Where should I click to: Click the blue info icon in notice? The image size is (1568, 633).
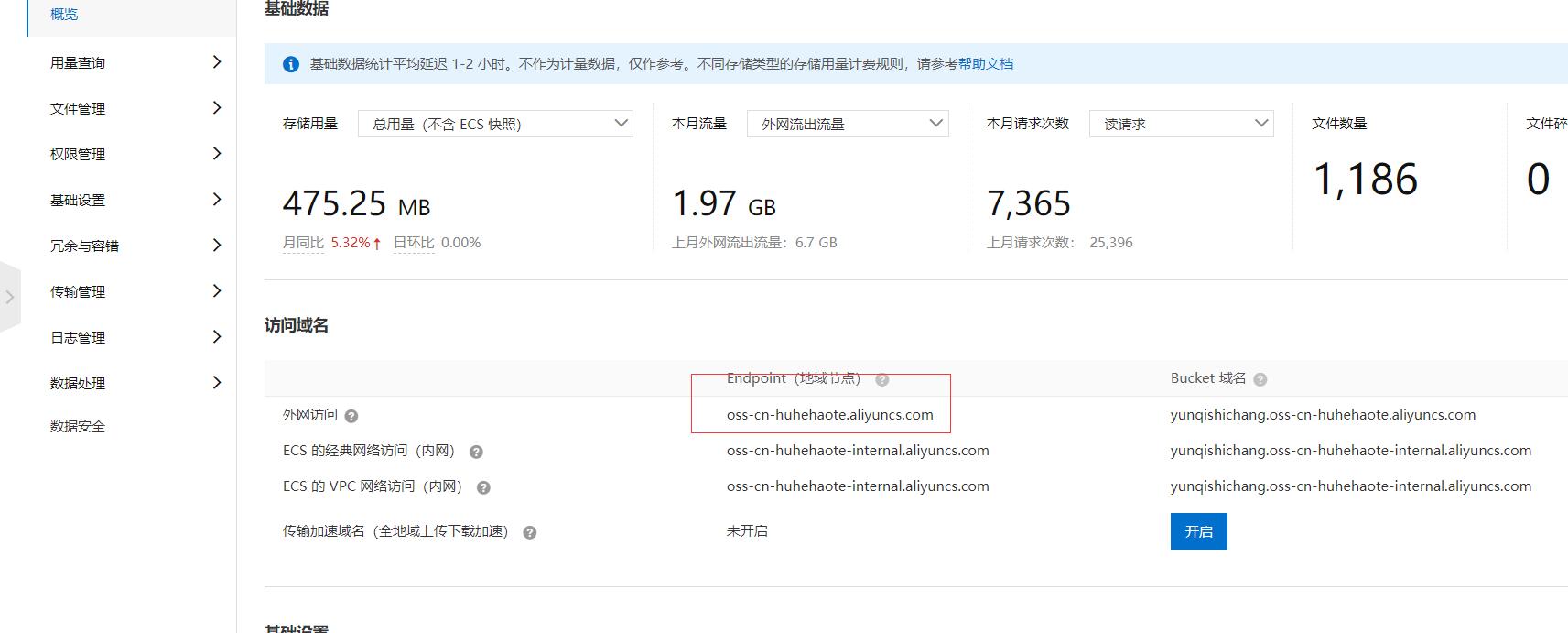[291, 64]
